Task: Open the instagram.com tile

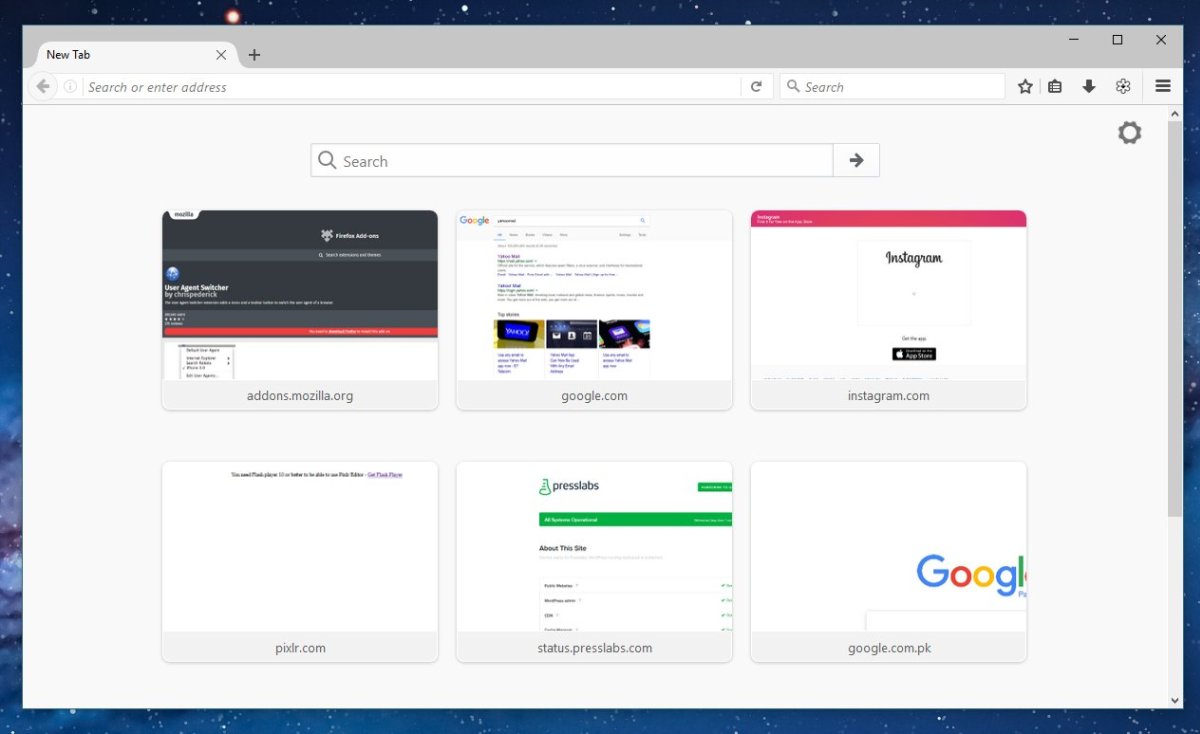Action: (888, 310)
